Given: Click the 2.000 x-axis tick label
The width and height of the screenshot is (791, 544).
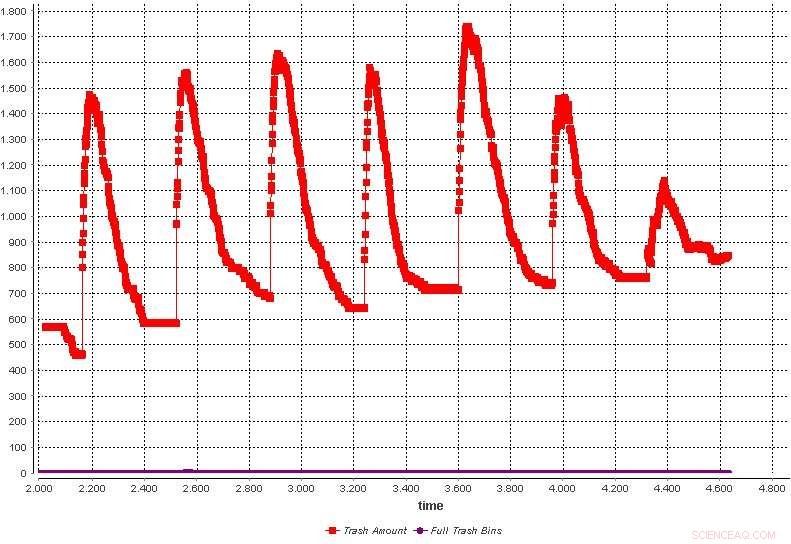Looking at the screenshot, I should click(39, 490).
